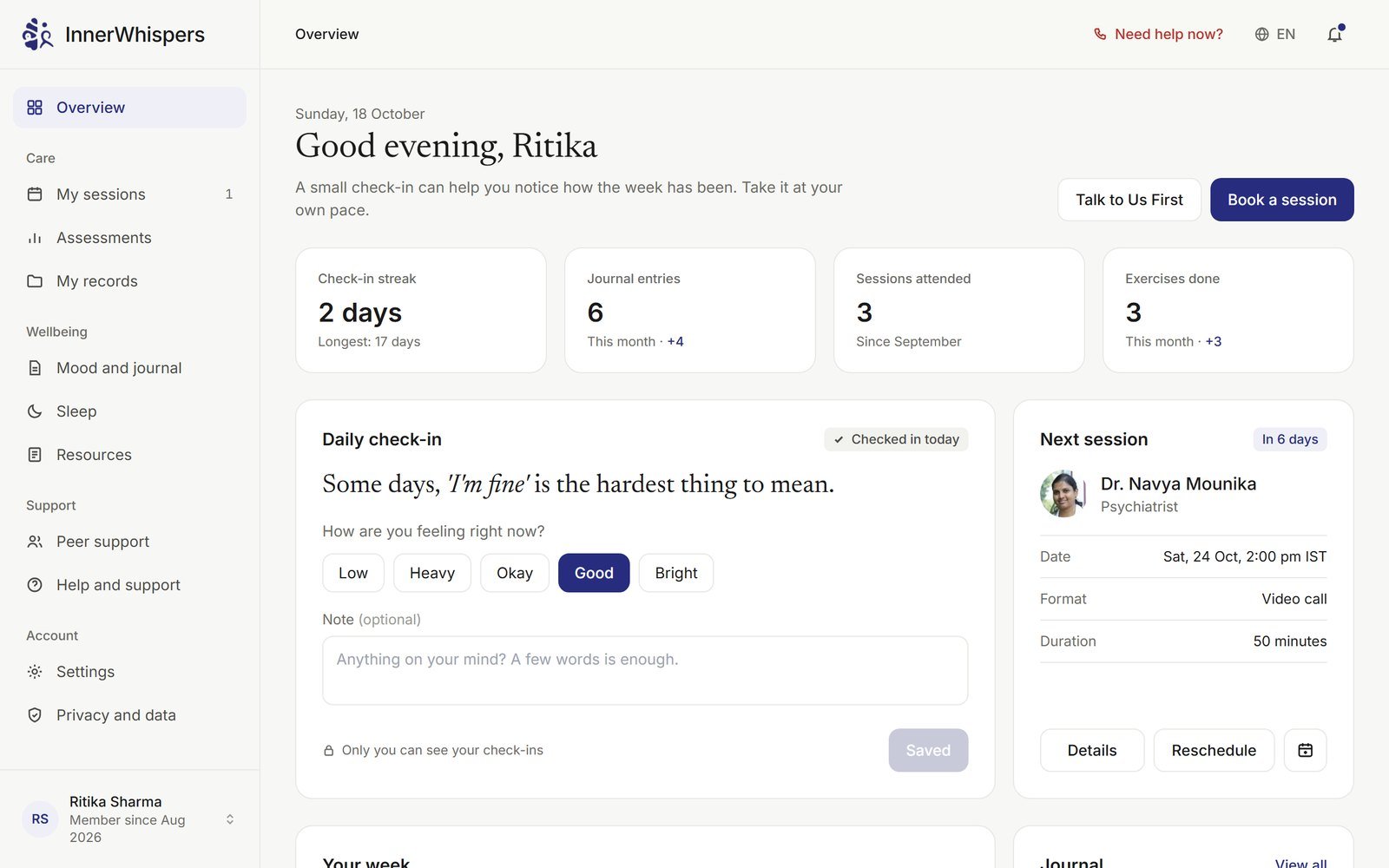Image resolution: width=1389 pixels, height=868 pixels.
Task: Click the Need help now link
Action: 1158,34
